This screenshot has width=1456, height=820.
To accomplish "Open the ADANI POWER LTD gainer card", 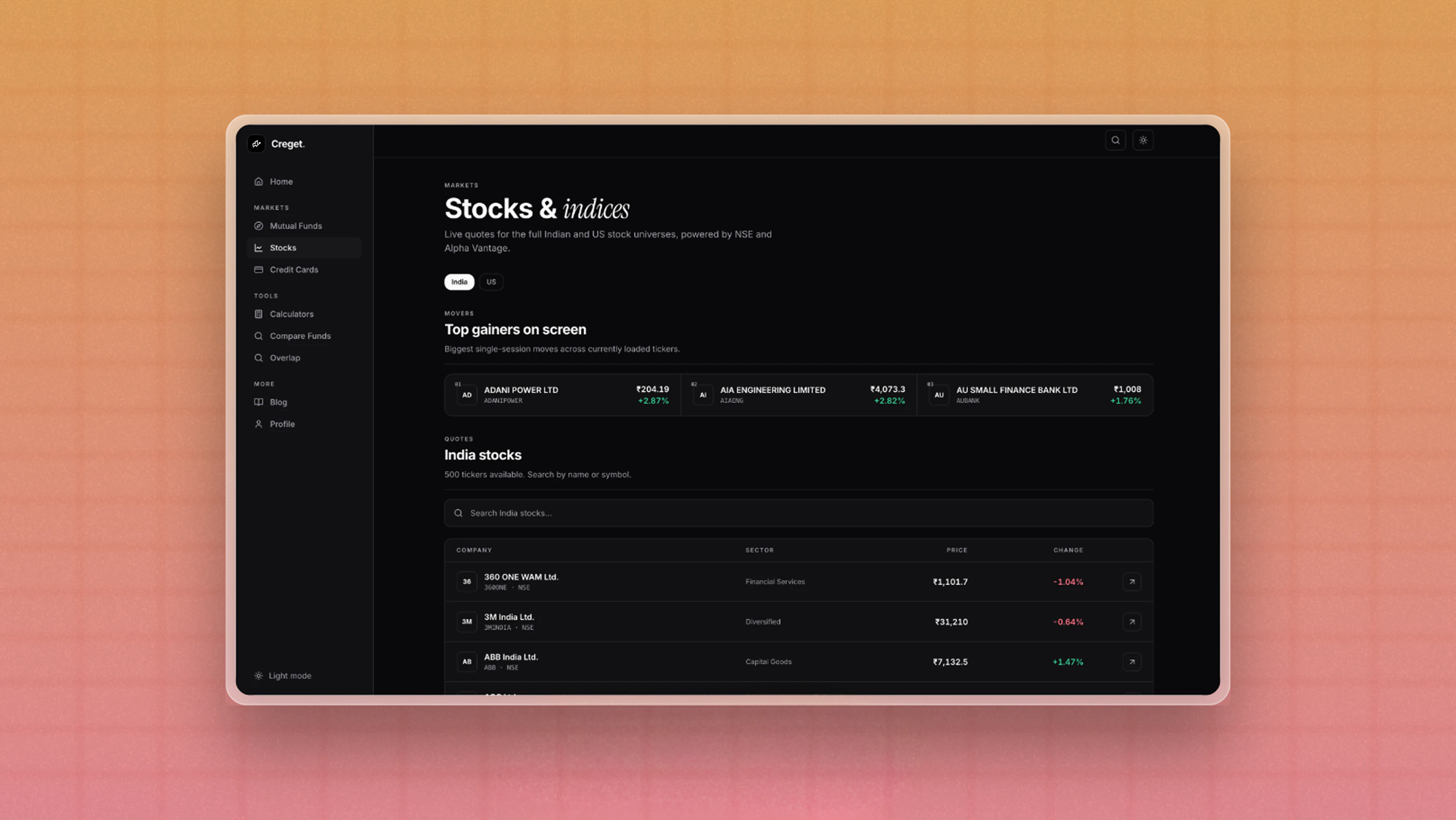I will [562, 395].
